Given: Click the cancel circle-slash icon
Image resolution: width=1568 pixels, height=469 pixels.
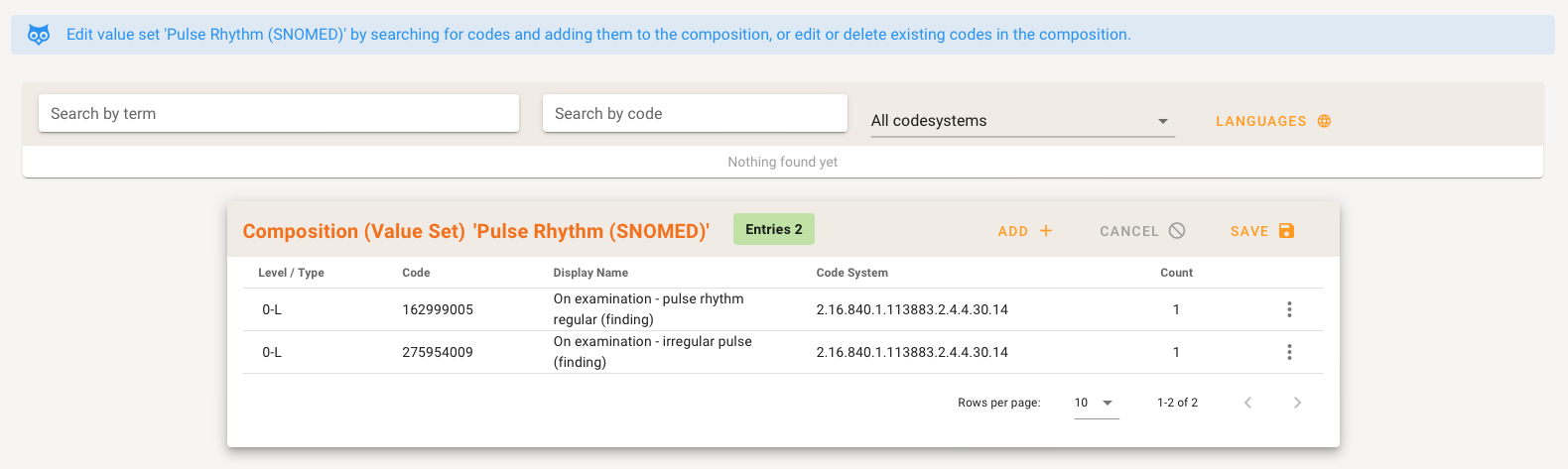Looking at the screenshot, I should point(1177,231).
